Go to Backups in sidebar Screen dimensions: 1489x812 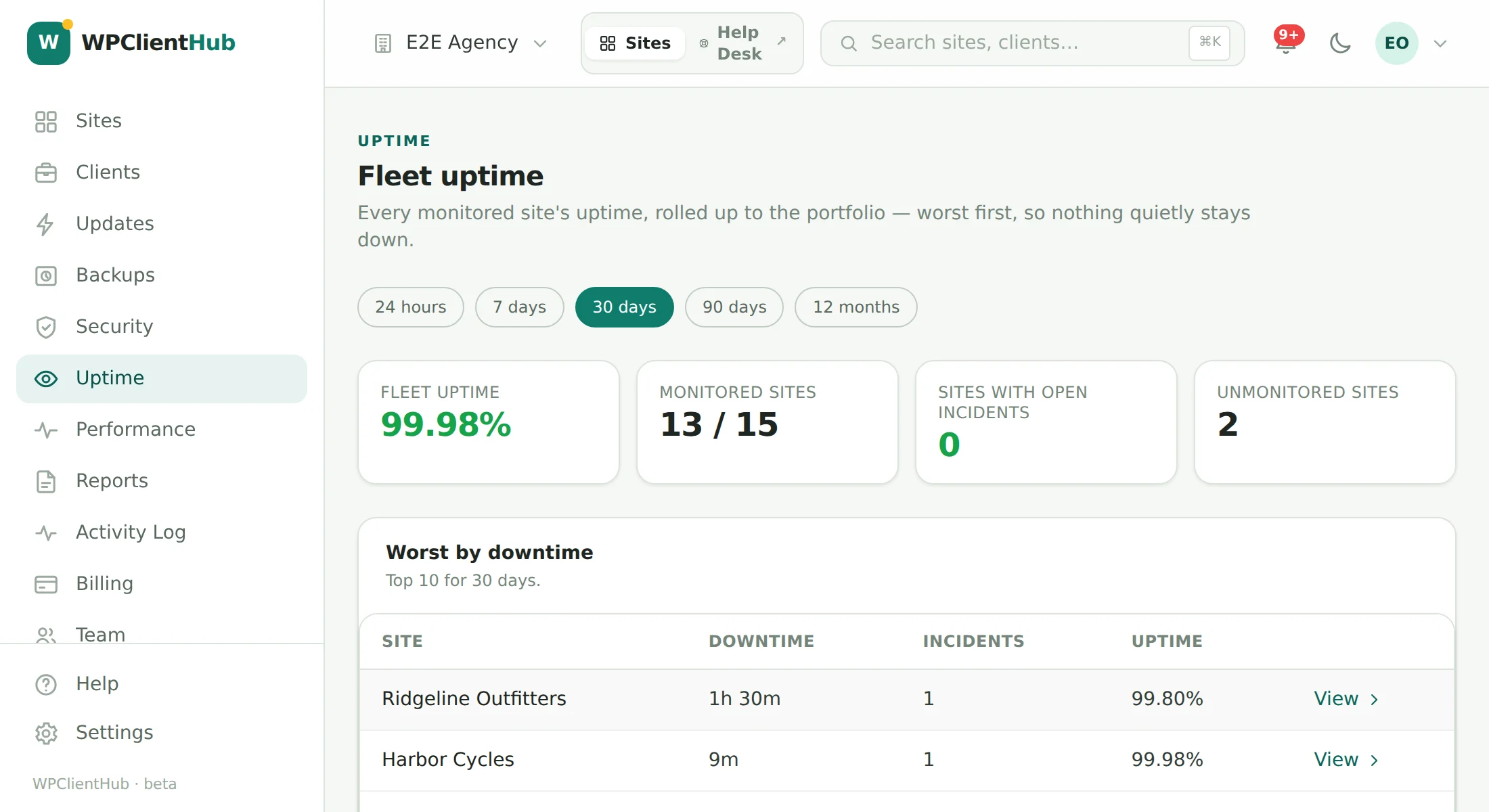click(162, 275)
